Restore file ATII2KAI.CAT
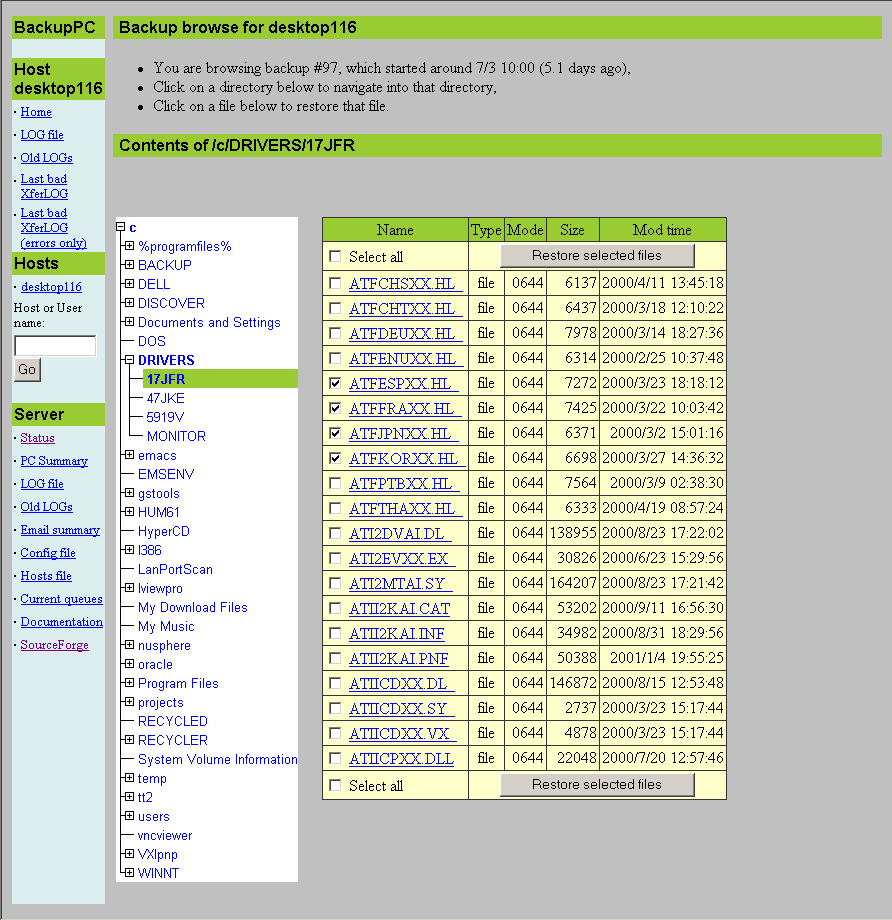 [399, 608]
